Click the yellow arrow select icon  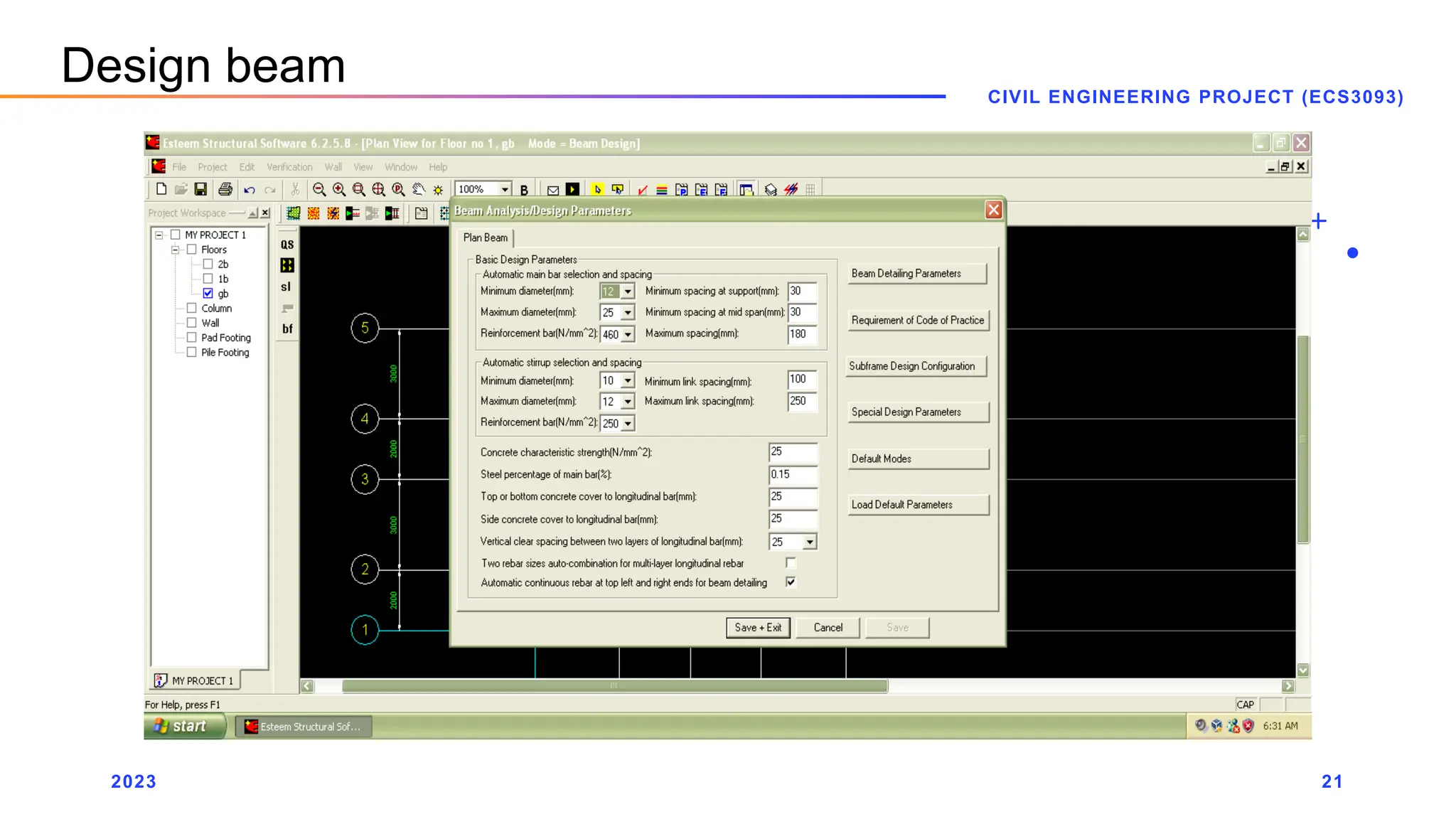(597, 189)
